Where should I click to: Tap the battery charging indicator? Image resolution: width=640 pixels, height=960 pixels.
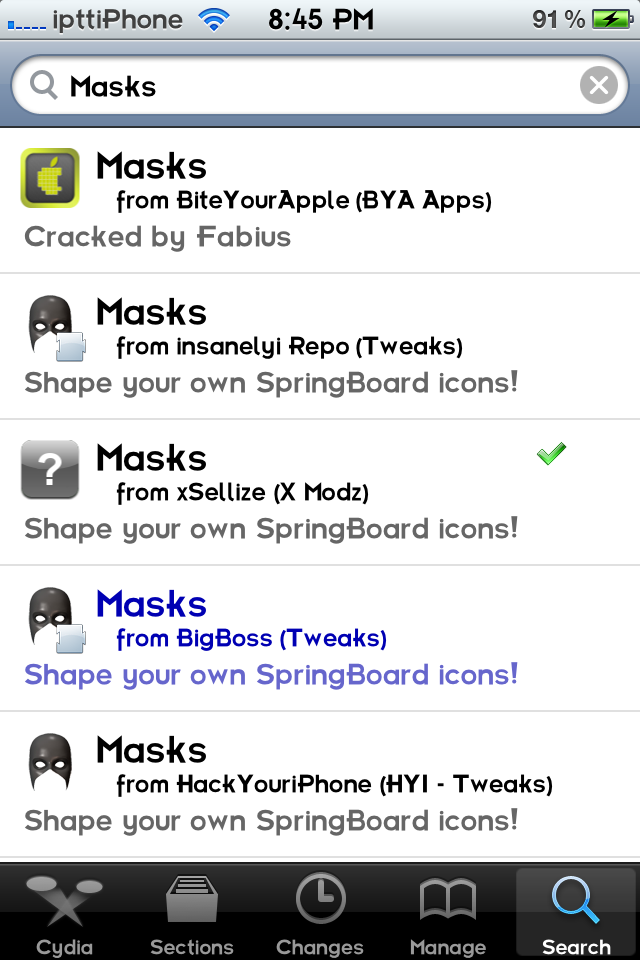tap(612, 20)
